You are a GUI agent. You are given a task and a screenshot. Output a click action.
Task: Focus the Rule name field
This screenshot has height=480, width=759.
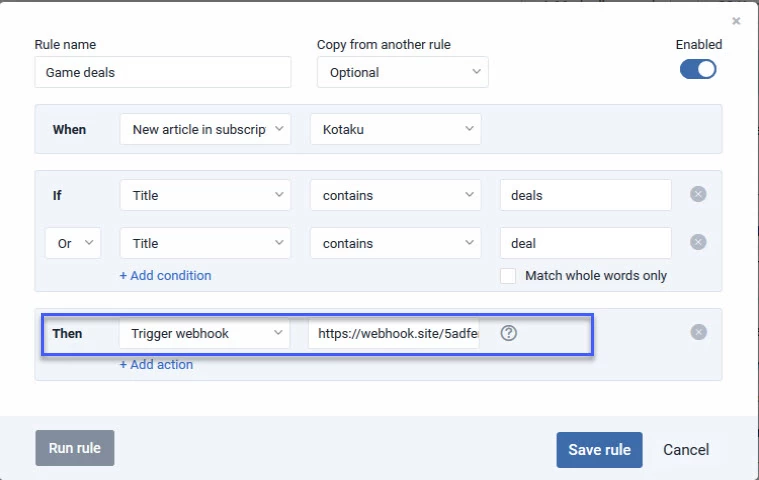[163, 73]
